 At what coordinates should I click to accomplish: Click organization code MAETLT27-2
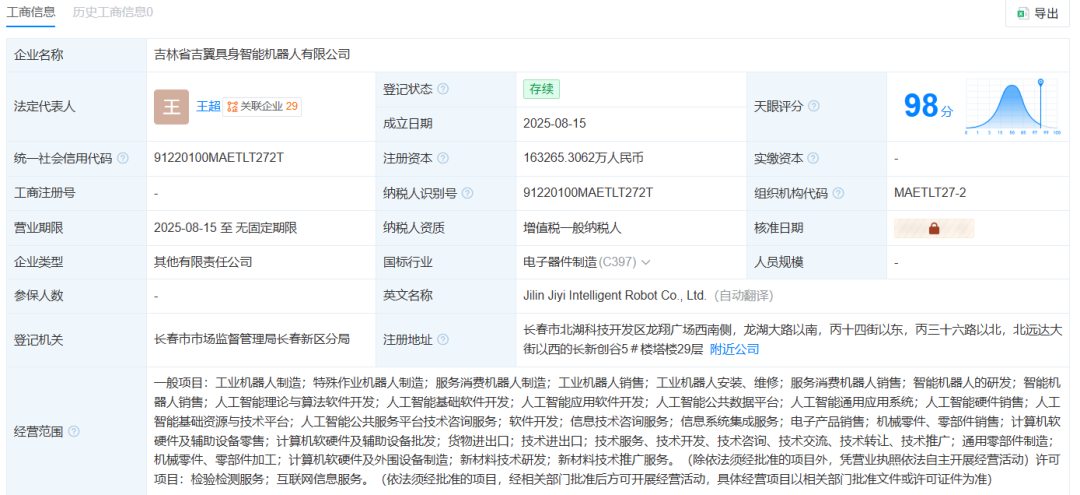(930, 193)
